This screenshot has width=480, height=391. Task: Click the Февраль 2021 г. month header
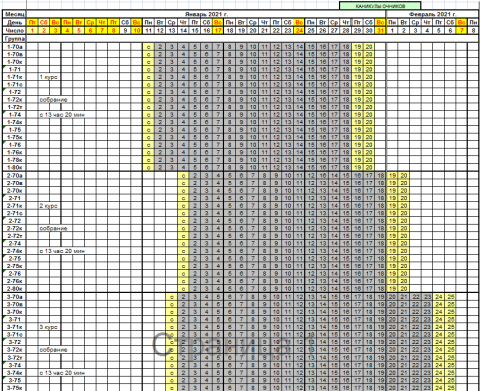(x=432, y=14)
